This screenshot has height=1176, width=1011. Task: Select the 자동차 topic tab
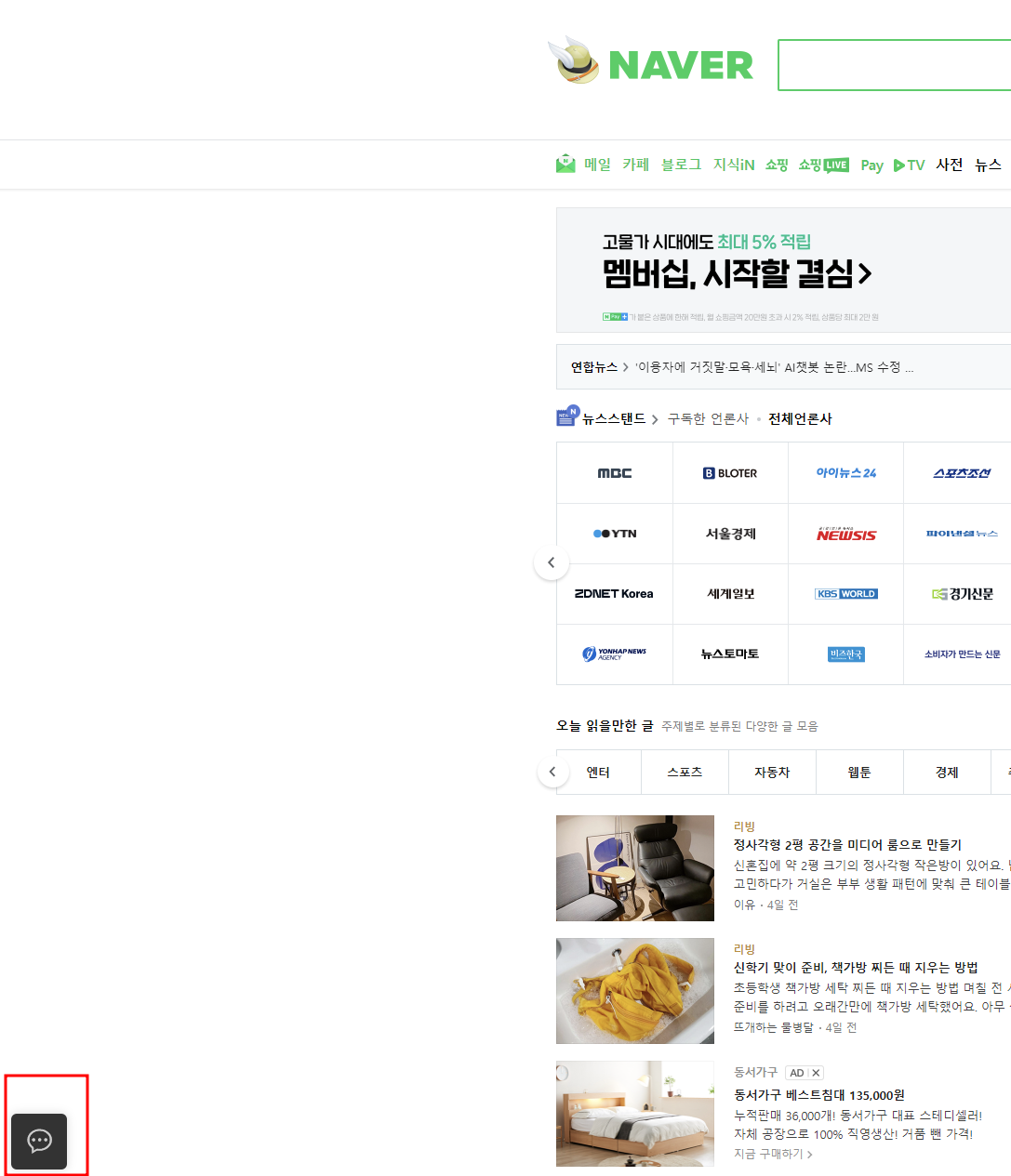pos(772,773)
